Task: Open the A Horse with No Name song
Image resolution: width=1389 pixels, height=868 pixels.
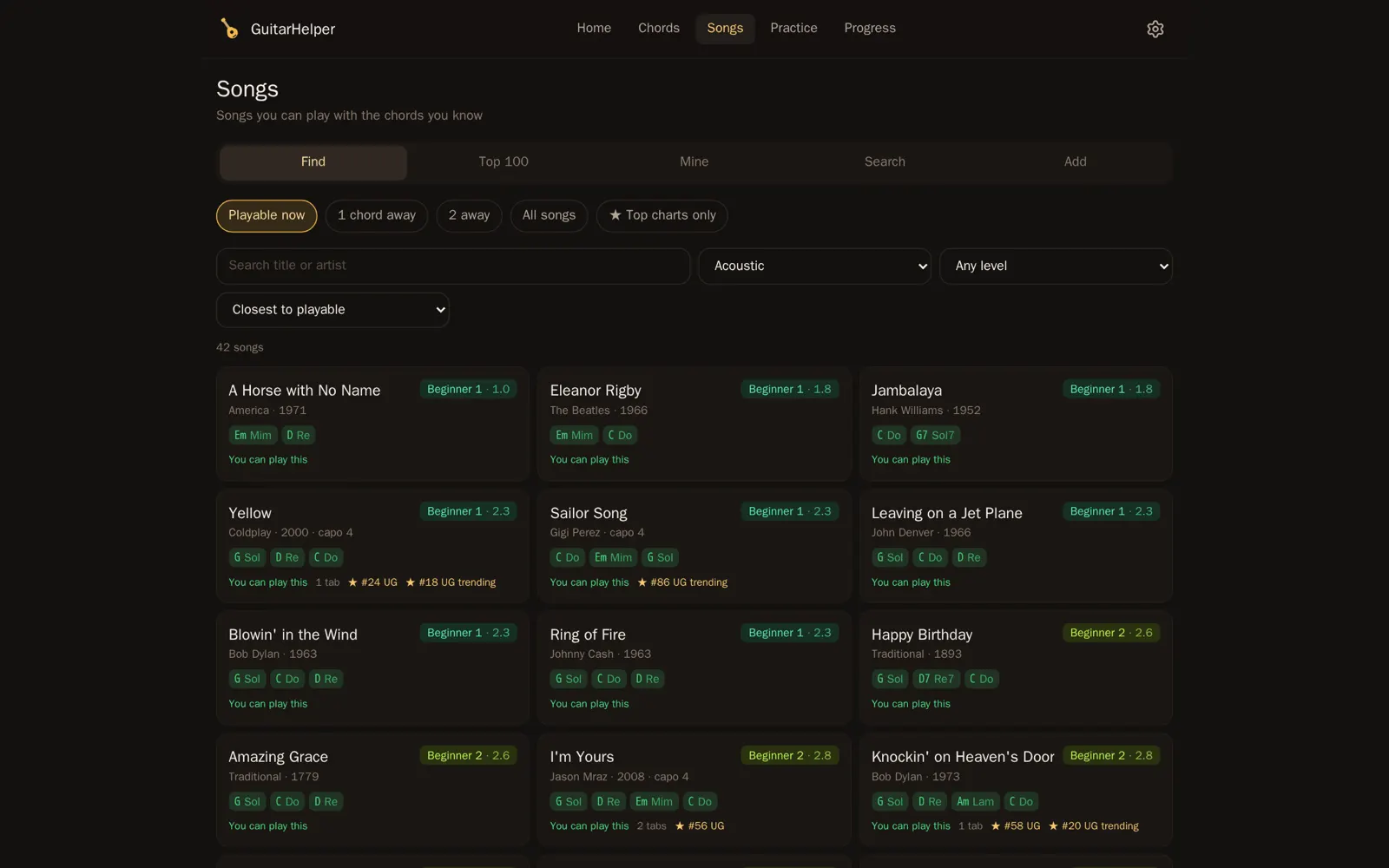Action: click(372, 424)
